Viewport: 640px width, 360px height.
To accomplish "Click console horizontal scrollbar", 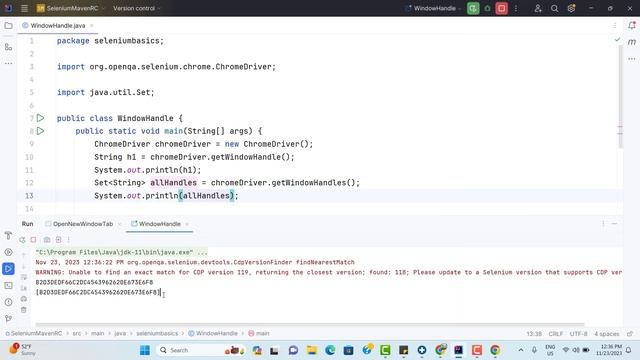I will [x=309, y=325].
